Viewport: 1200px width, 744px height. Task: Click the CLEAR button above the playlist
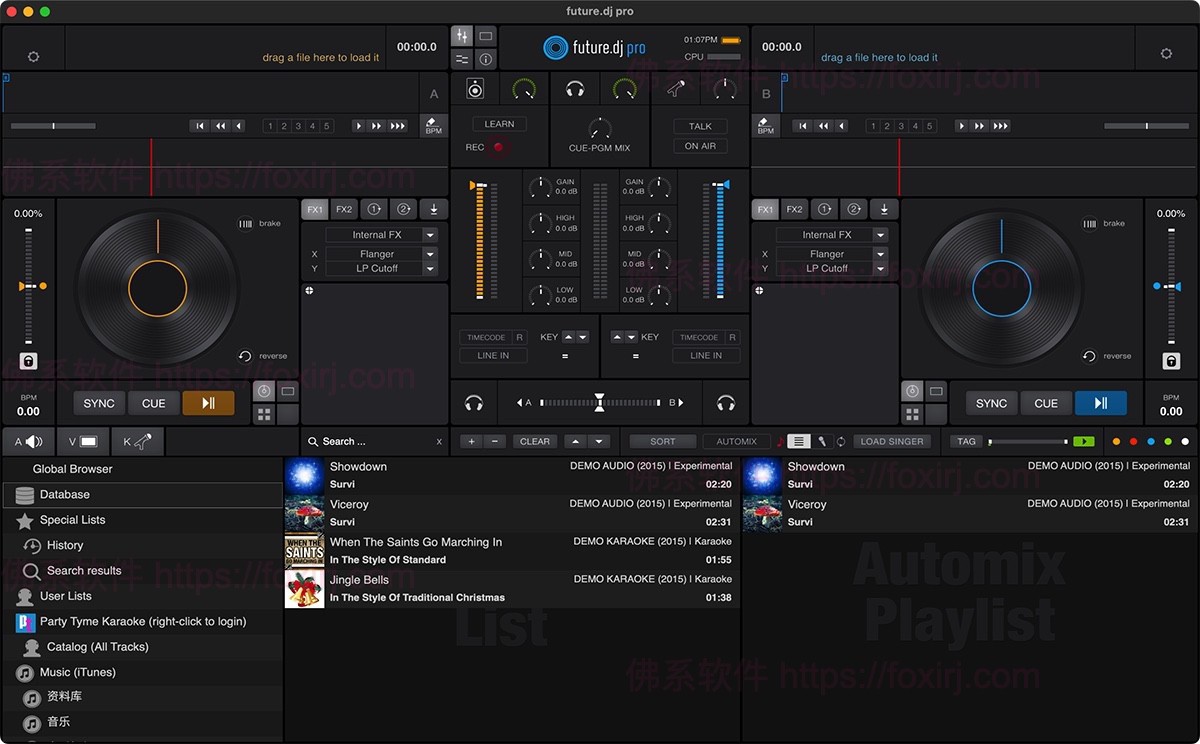(534, 441)
